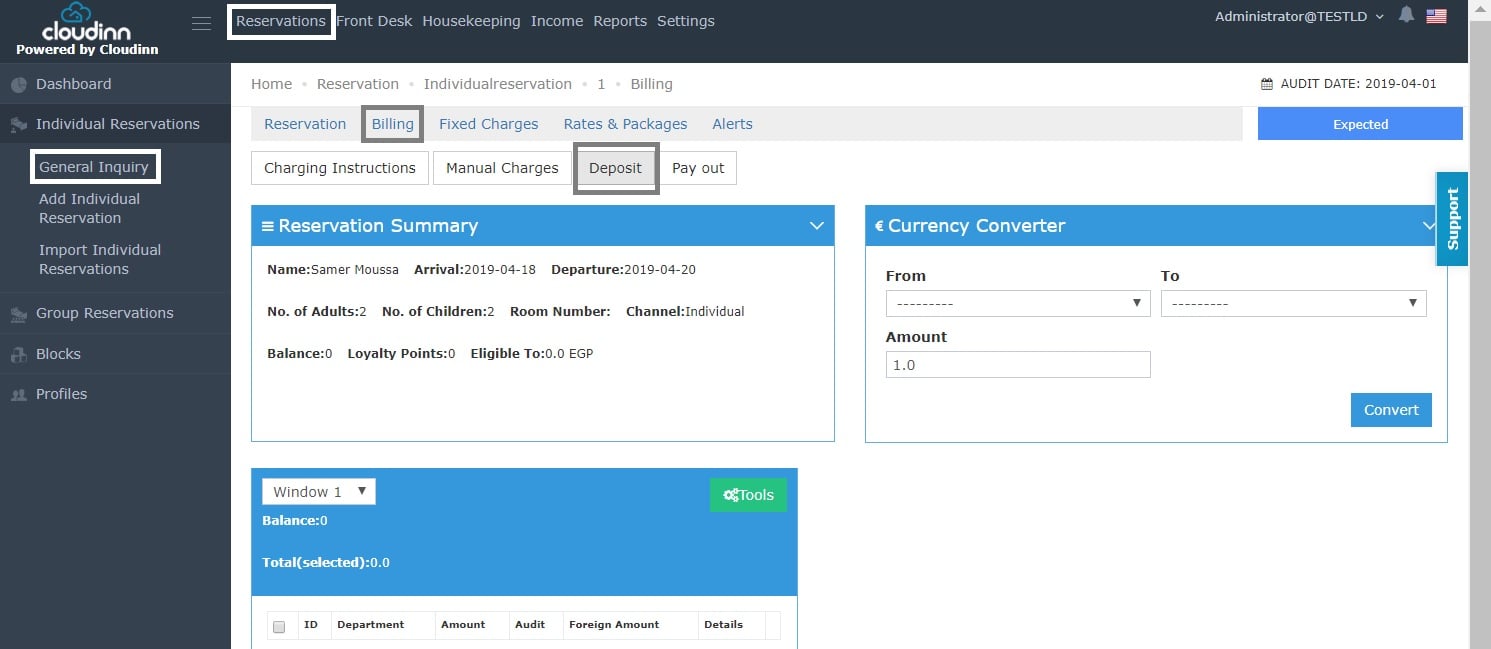Viewport: 1491px width, 649px height.
Task: Click the Dashboard pie chart icon
Action: coord(19,85)
